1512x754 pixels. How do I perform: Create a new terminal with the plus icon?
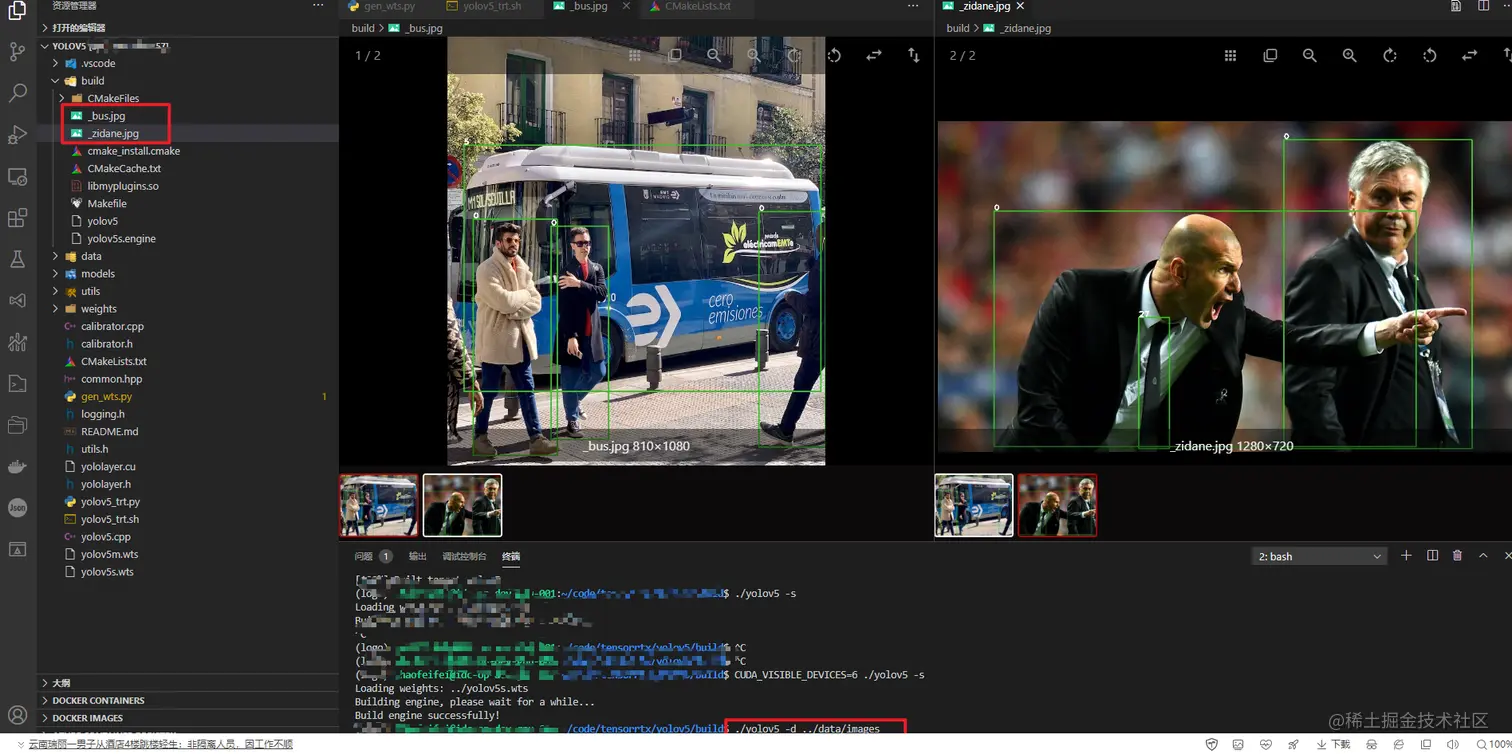pos(1406,556)
